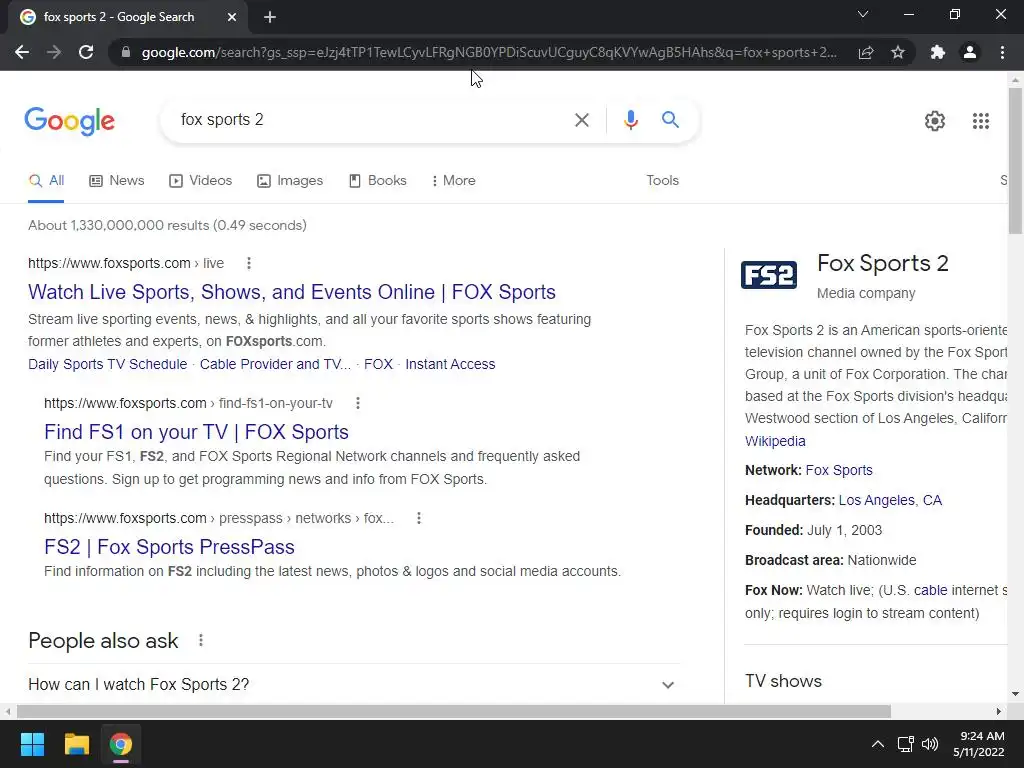Open the Los Angeles, CA headquarters link
This screenshot has height=768, width=1024.
click(890, 500)
